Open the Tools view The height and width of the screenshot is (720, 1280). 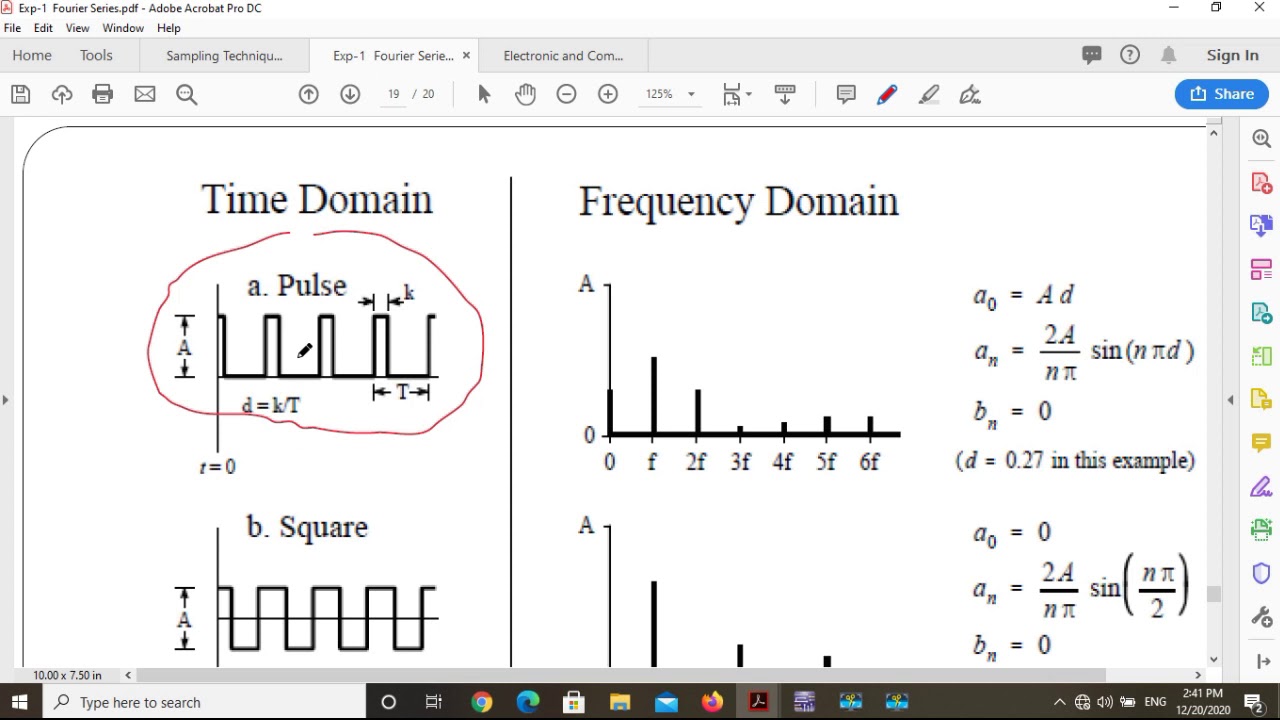(96, 55)
